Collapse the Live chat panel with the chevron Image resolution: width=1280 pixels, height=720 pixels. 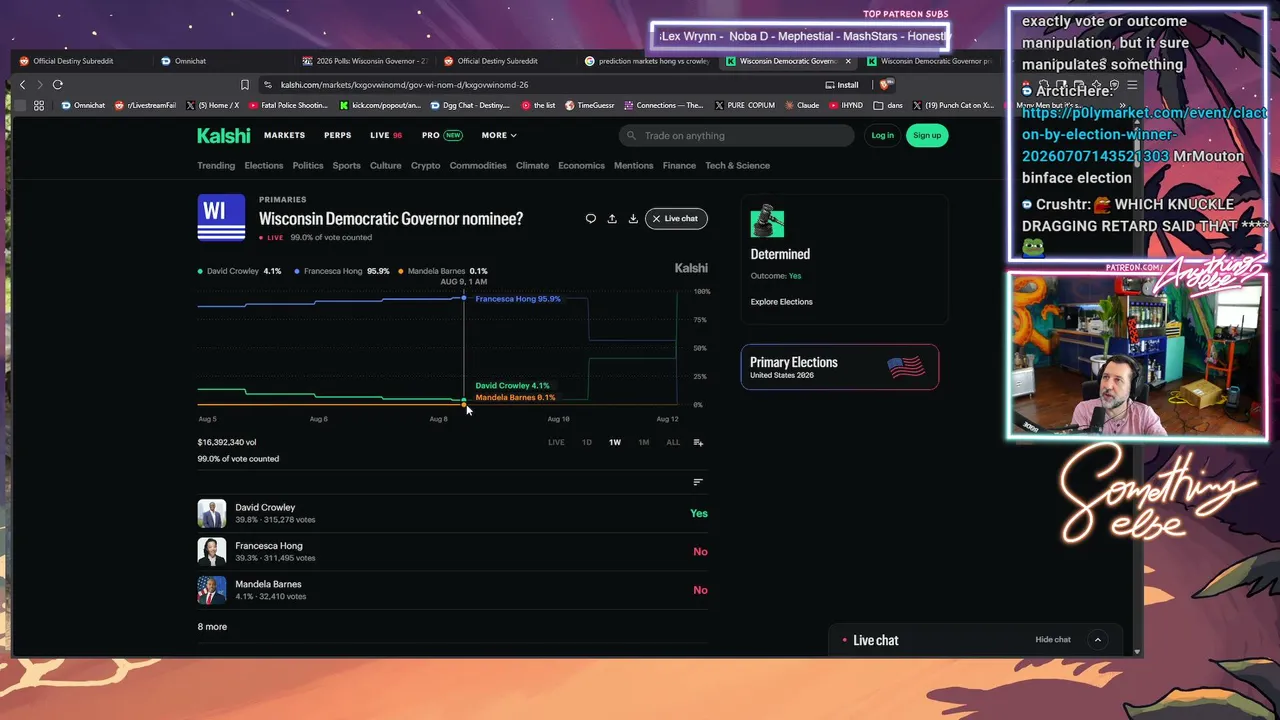click(x=1097, y=640)
